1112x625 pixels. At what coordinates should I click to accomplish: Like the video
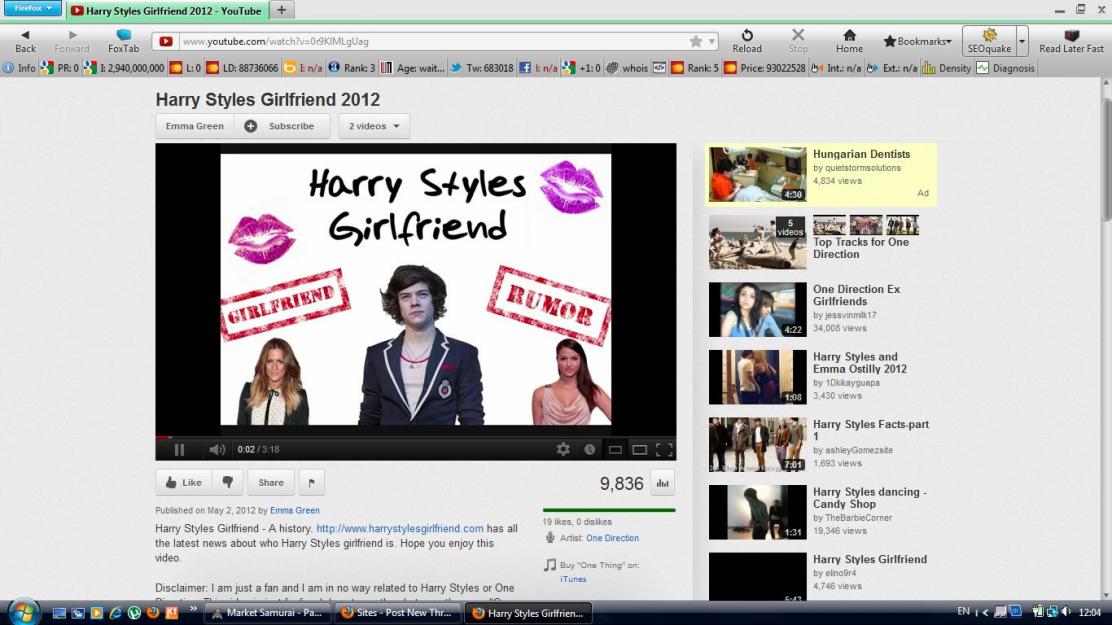(x=184, y=482)
